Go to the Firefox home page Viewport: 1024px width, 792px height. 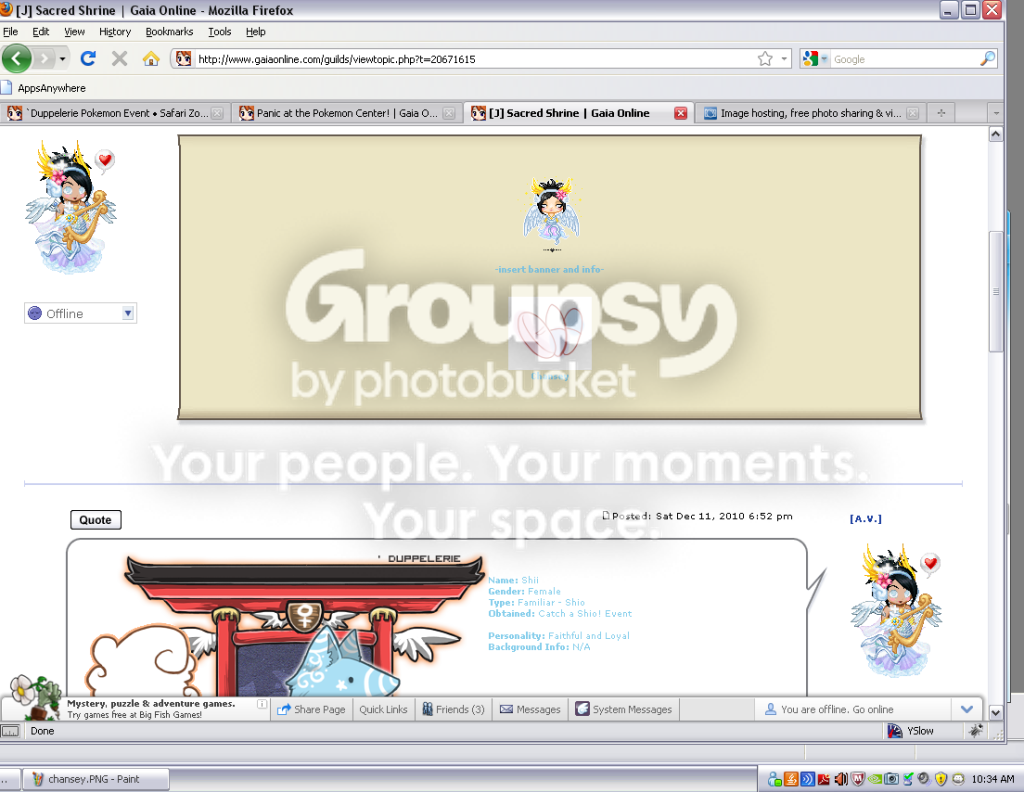151,59
